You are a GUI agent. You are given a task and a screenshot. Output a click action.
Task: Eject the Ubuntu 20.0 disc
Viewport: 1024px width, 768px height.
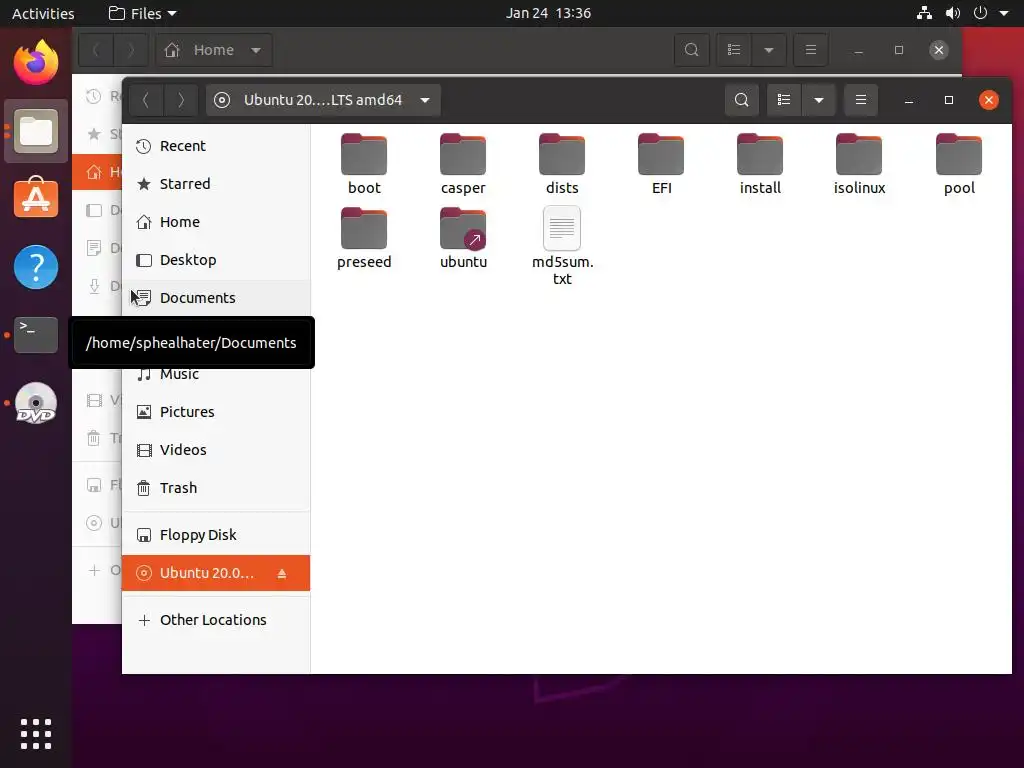(x=281, y=573)
